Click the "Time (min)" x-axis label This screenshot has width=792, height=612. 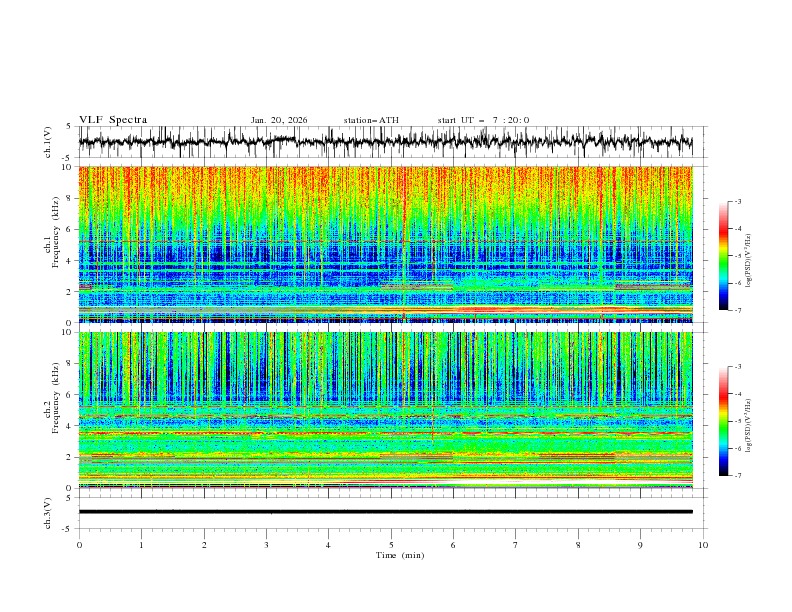400,555
